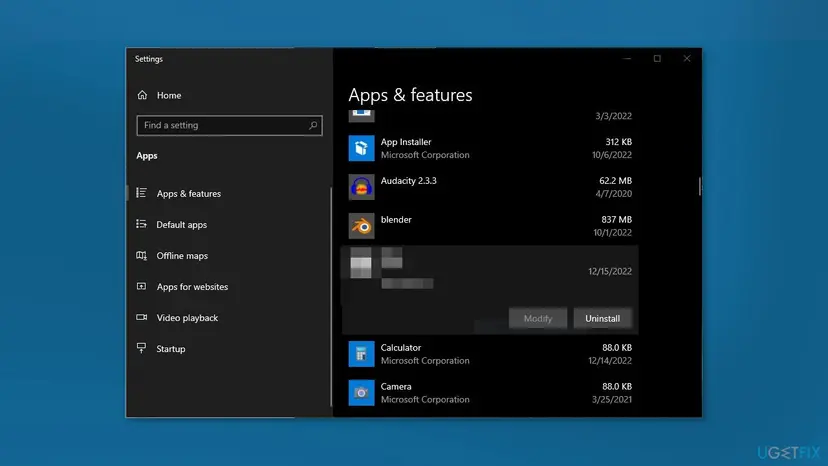This screenshot has width=828, height=466.
Task: Select the Default apps sidebar icon
Action: pos(141,224)
